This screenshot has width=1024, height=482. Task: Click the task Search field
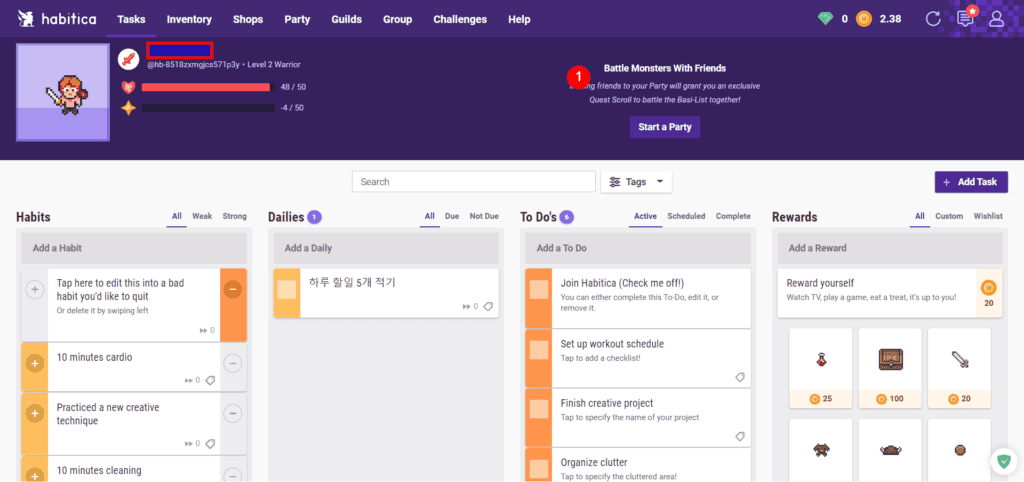[473, 182]
